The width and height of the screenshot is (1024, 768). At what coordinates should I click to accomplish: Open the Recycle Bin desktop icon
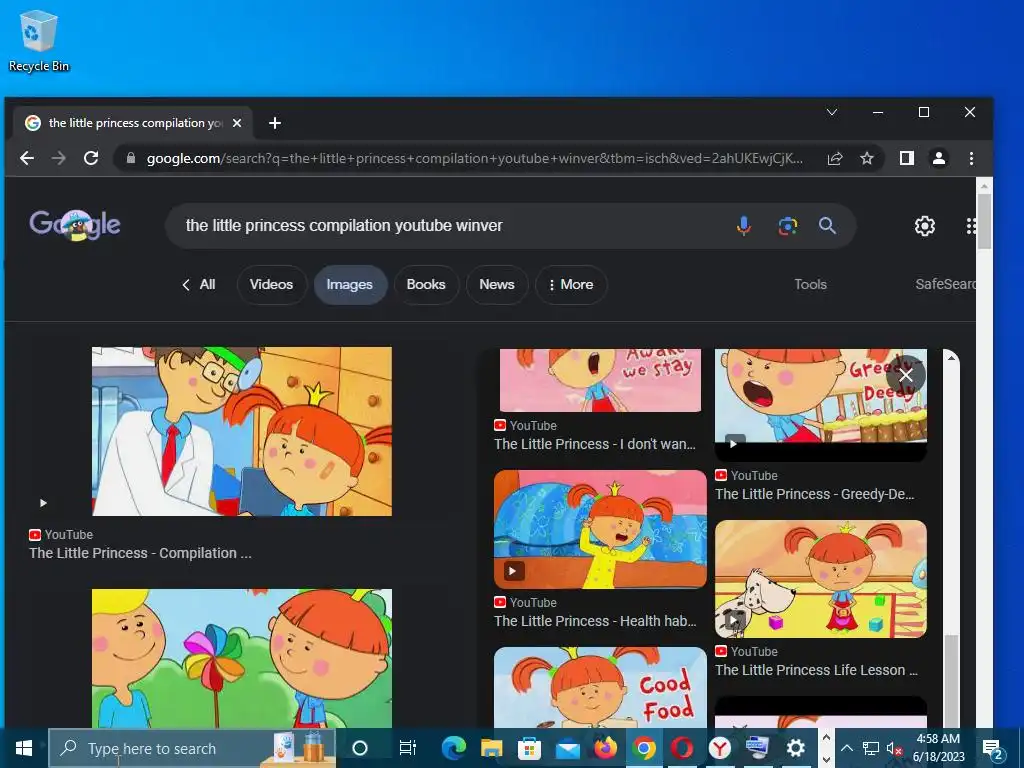[x=39, y=40]
